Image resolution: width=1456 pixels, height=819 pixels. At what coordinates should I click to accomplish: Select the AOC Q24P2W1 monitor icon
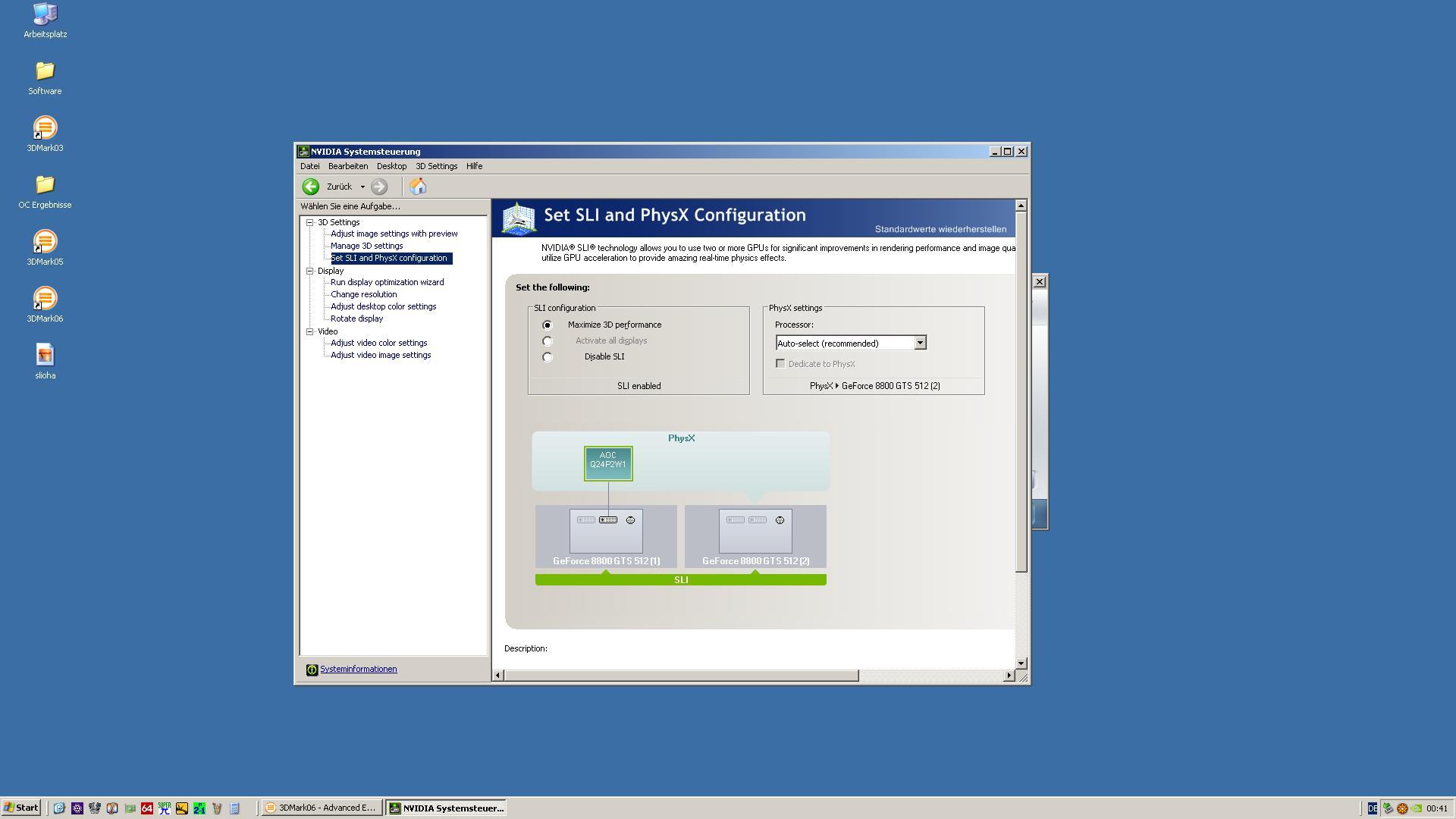607,463
